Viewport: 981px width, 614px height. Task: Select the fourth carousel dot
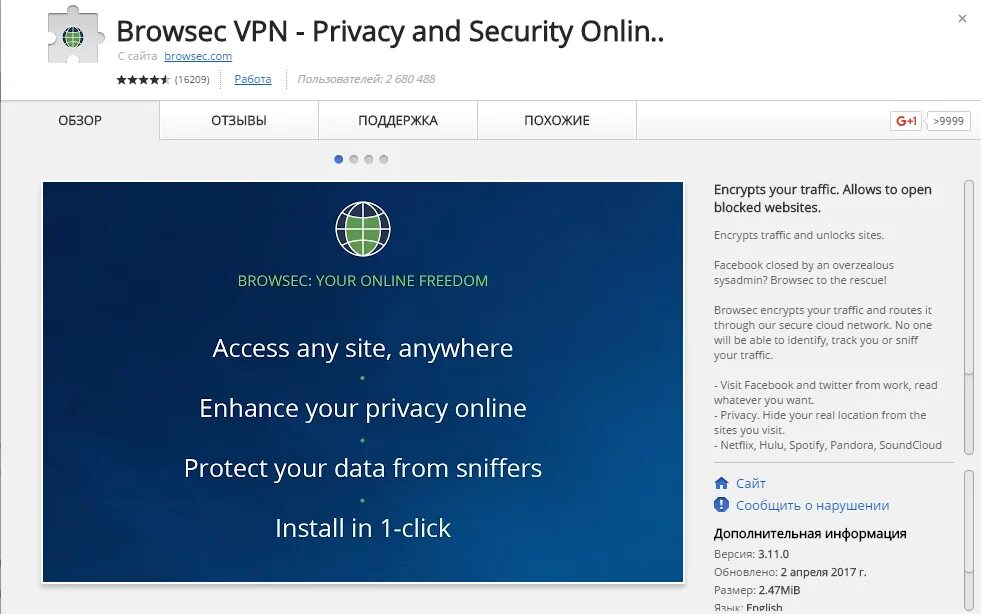click(x=384, y=159)
